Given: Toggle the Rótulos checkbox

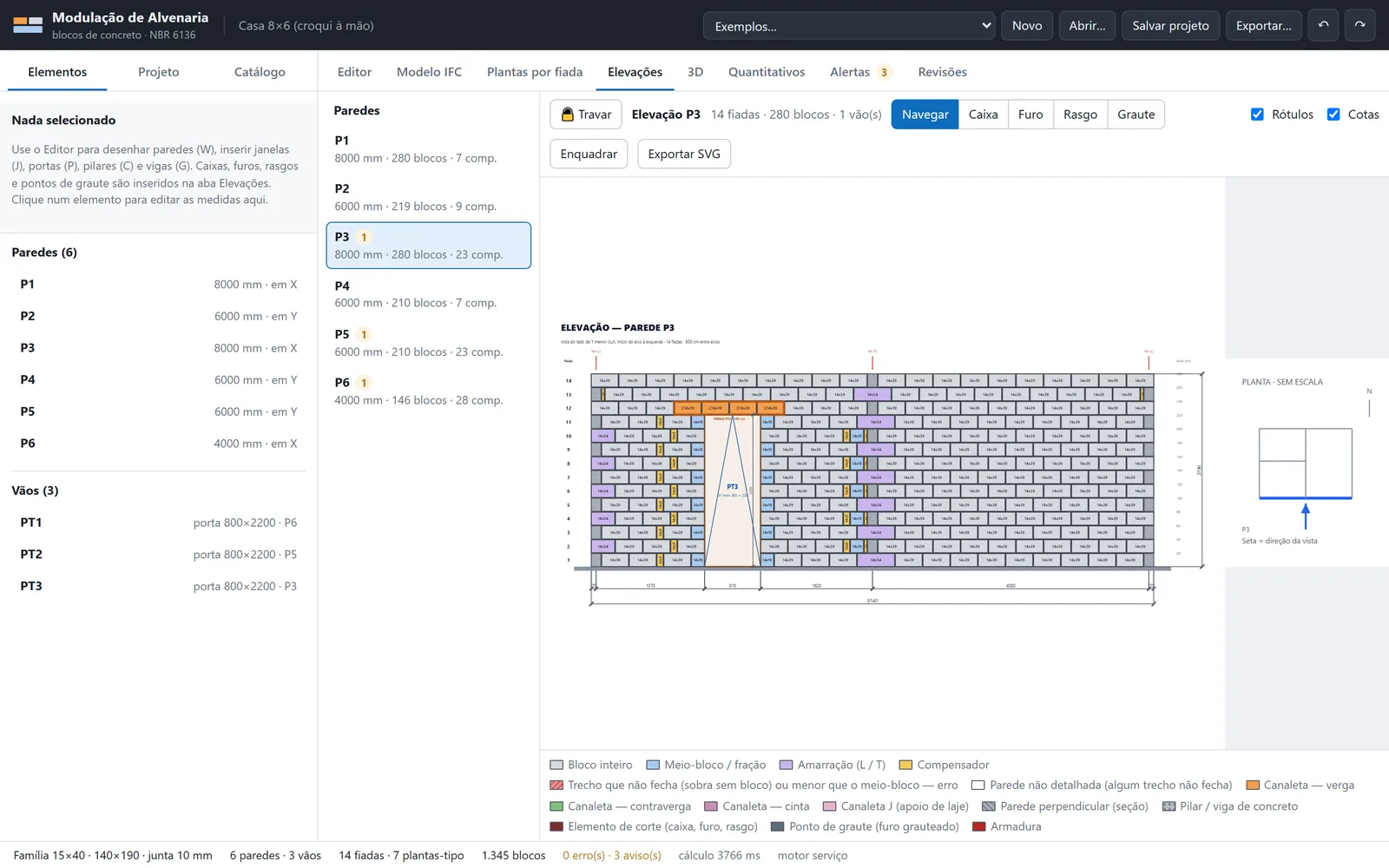Looking at the screenshot, I should click(x=1257, y=115).
